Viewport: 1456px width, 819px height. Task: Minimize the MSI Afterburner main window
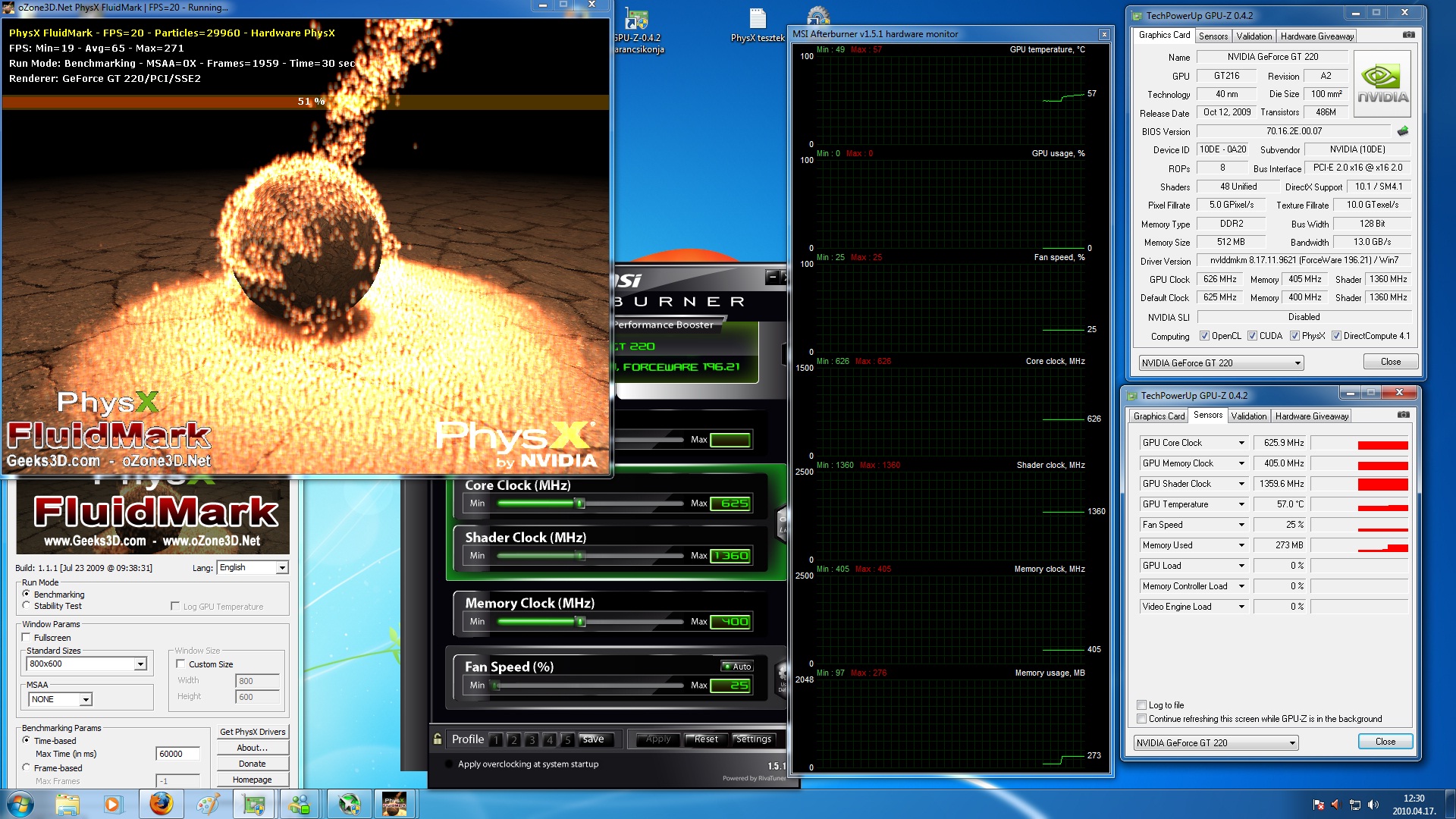tap(772, 277)
